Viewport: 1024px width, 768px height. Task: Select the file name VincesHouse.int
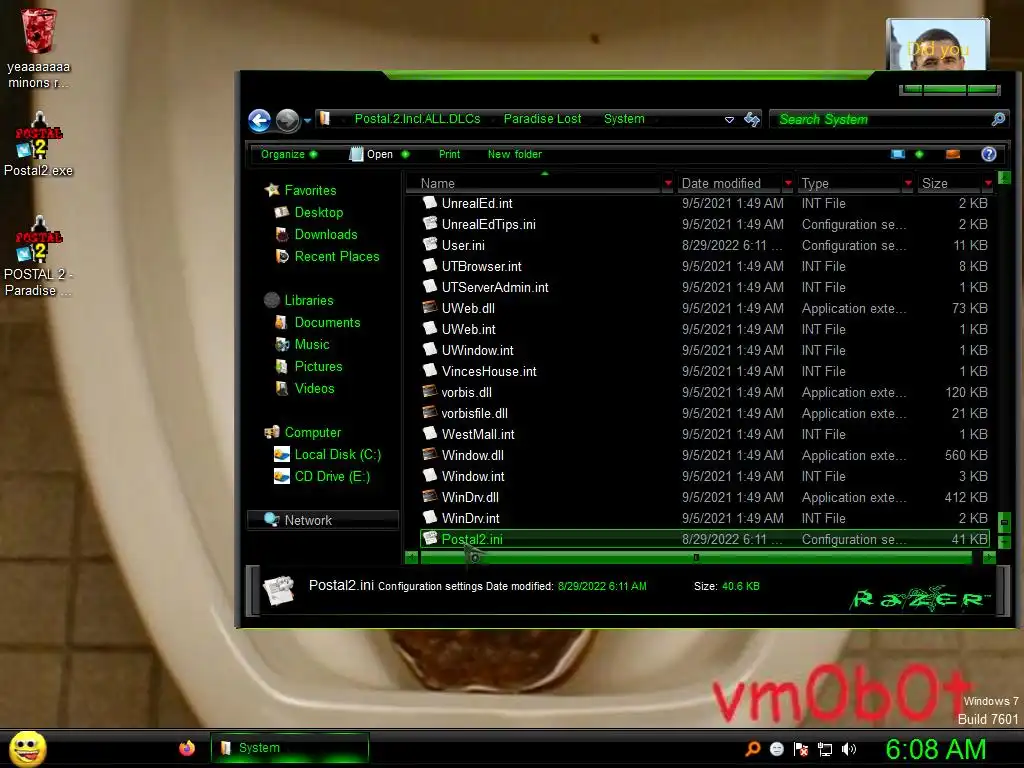click(488, 372)
